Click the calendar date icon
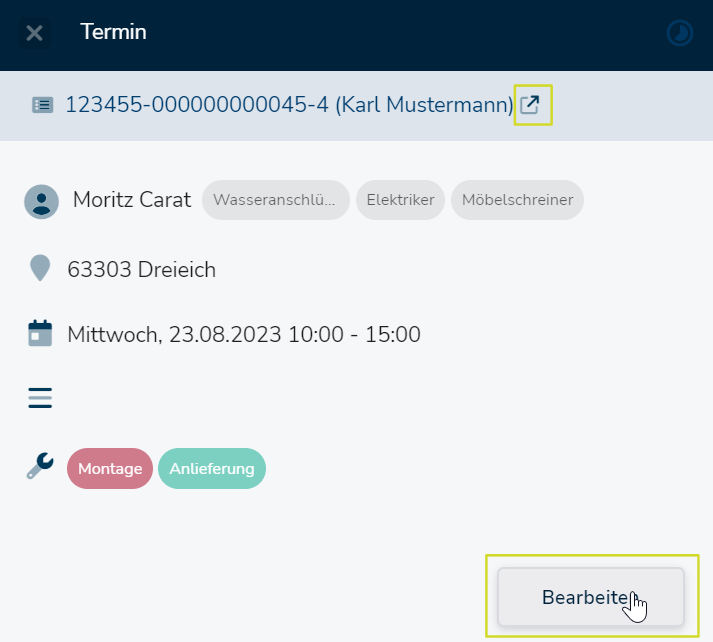The width and height of the screenshot is (713, 642). pyautogui.click(x=40, y=333)
